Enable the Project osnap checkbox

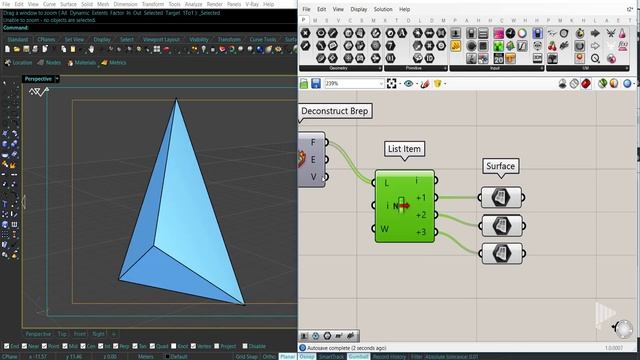click(x=216, y=346)
